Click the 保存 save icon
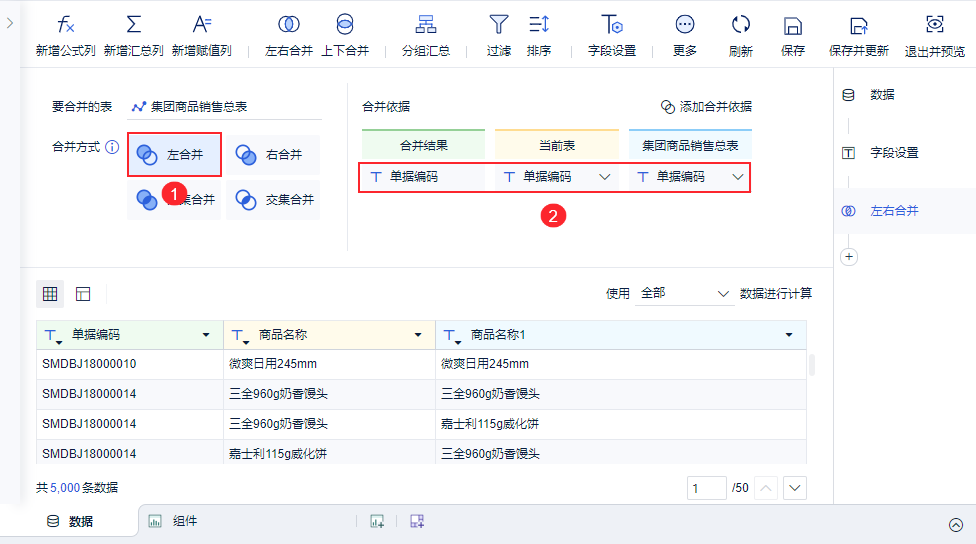The width and height of the screenshot is (976, 544). click(792, 26)
